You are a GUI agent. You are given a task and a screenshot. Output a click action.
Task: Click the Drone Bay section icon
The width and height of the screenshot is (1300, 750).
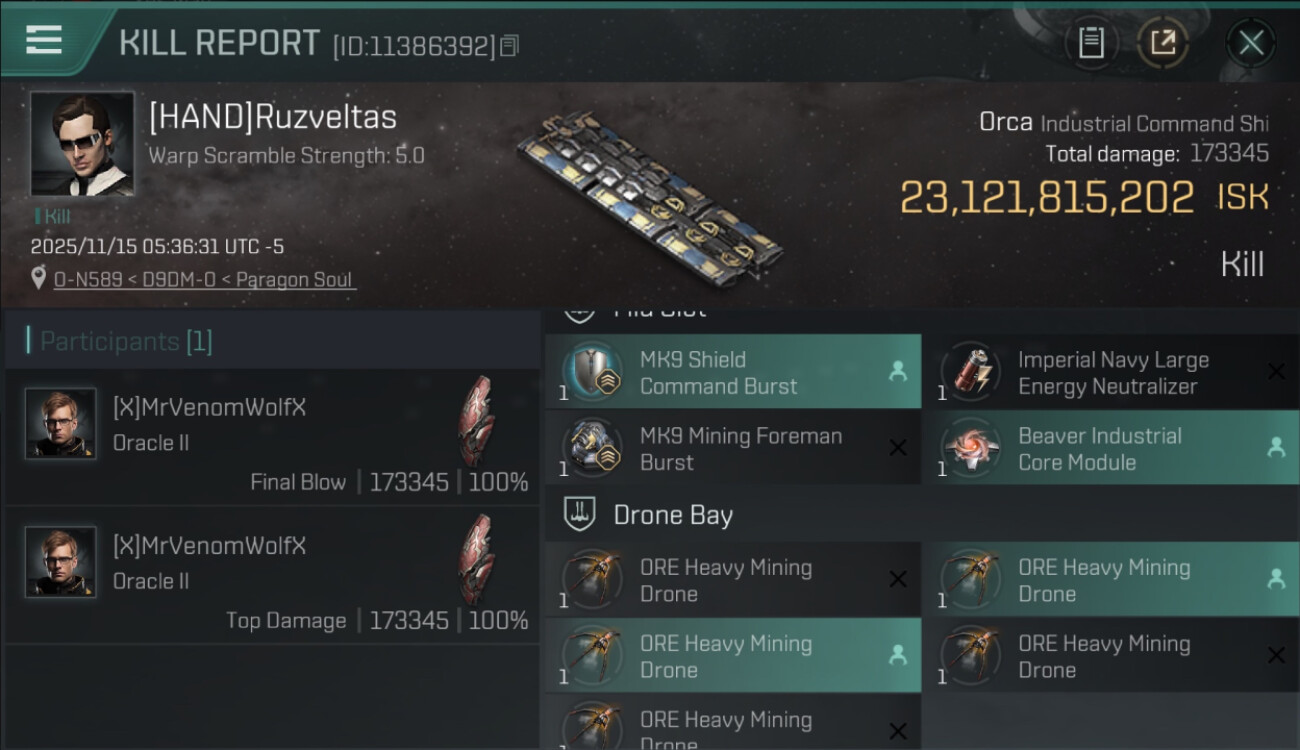tap(580, 515)
